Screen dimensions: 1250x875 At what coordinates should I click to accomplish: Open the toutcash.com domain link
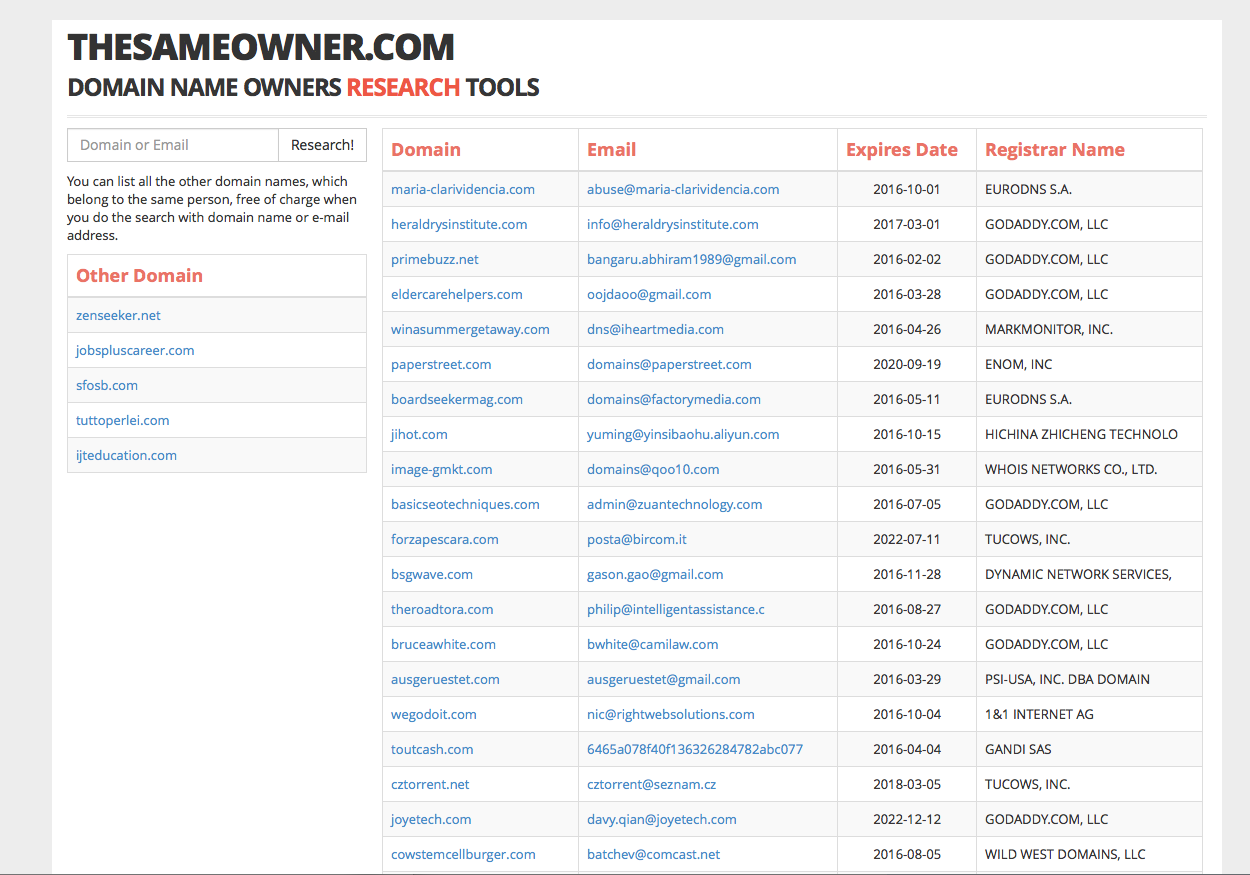click(x=431, y=748)
